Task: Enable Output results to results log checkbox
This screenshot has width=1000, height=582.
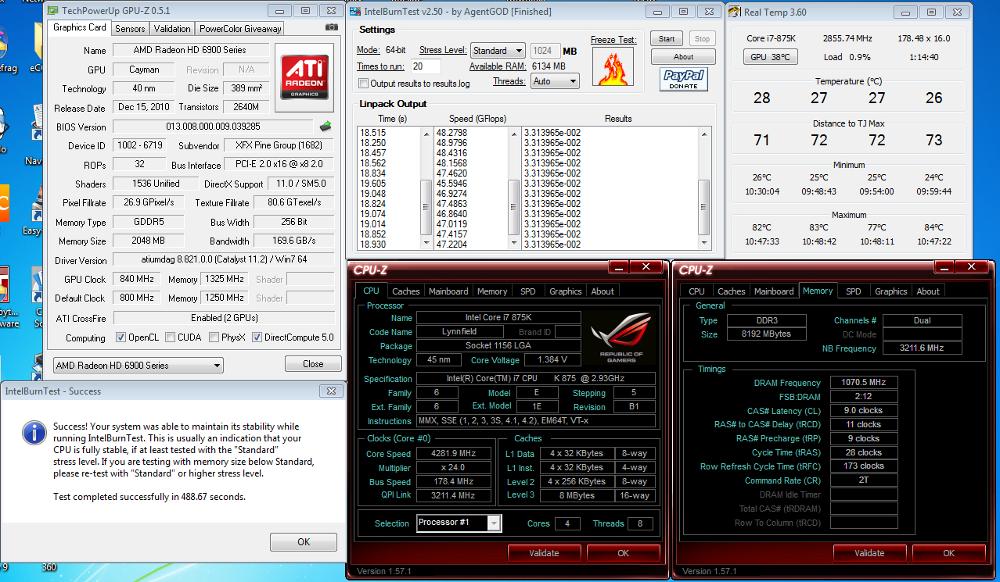Action: tap(364, 84)
